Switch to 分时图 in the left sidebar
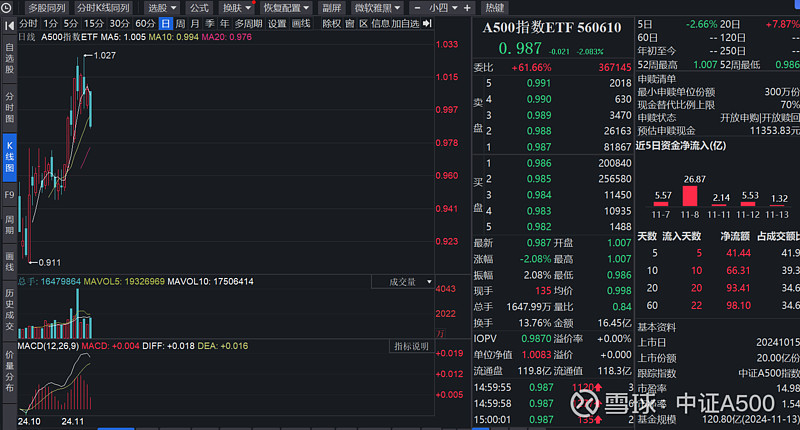The image size is (800, 430). coord(9,107)
